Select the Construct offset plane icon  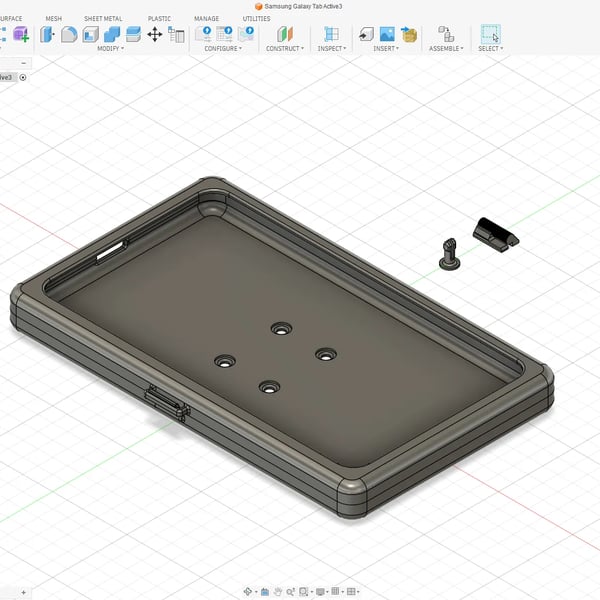(x=285, y=34)
